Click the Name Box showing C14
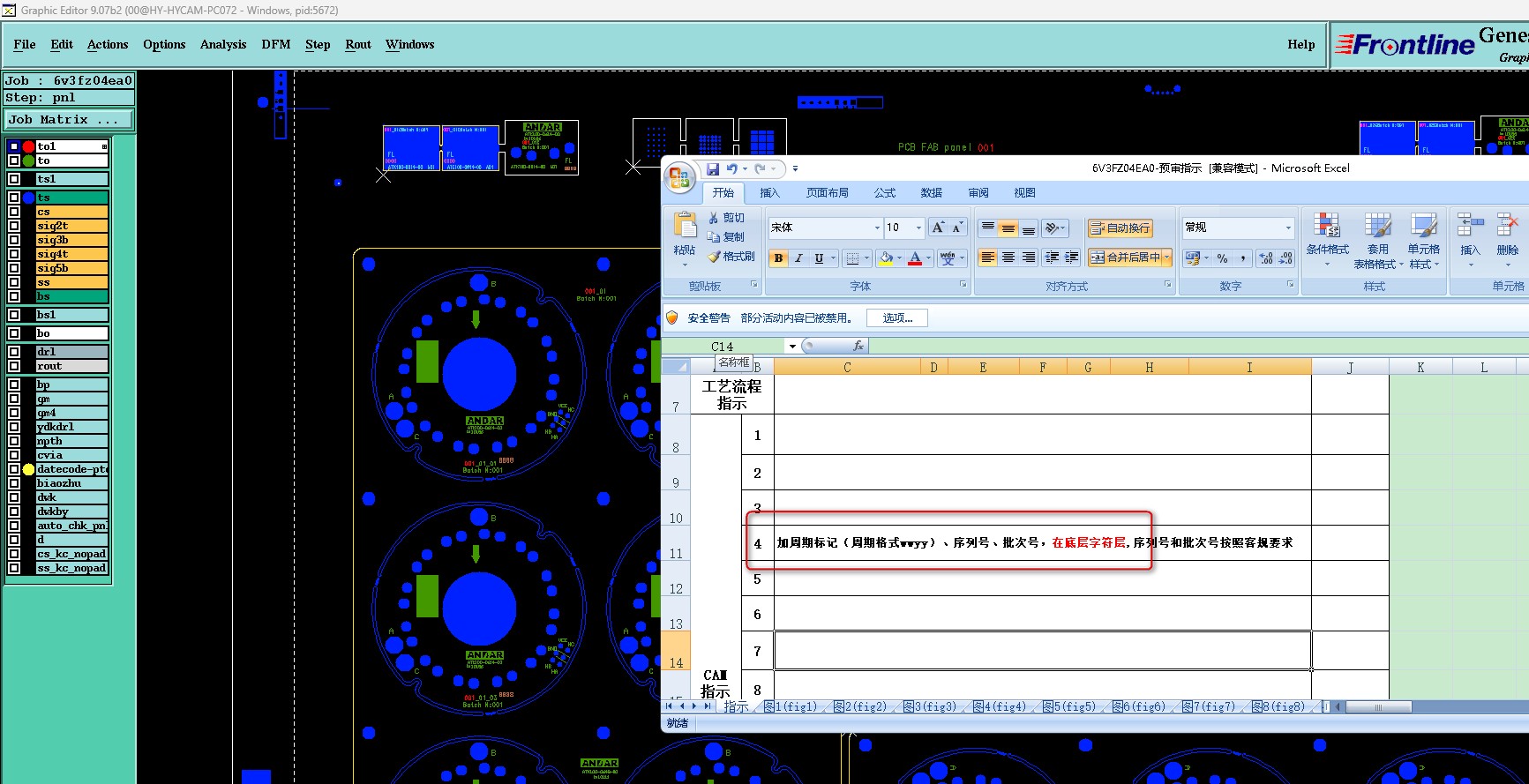 coord(723,347)
